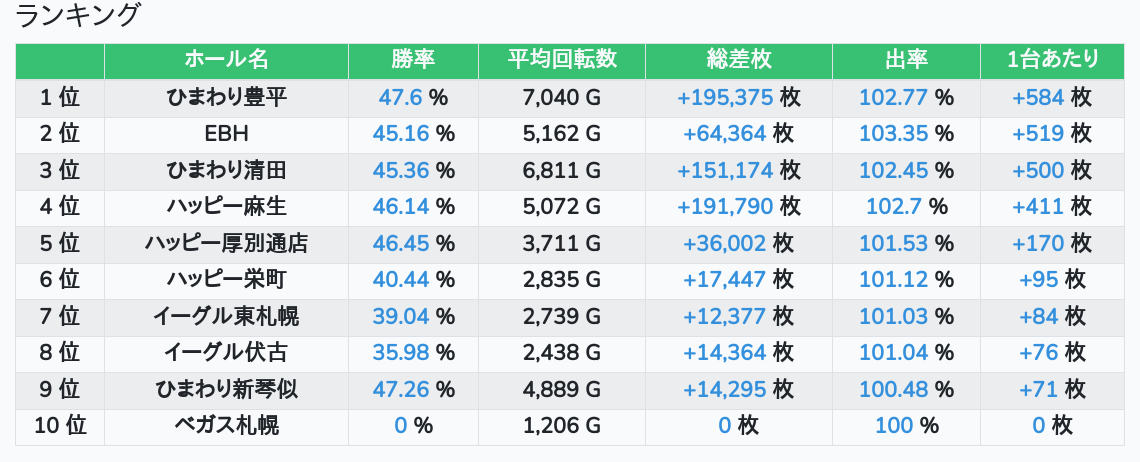Screen dimensions: 1140x462
Task: Select the 46.45 win rate value
Action: [401, 243]
